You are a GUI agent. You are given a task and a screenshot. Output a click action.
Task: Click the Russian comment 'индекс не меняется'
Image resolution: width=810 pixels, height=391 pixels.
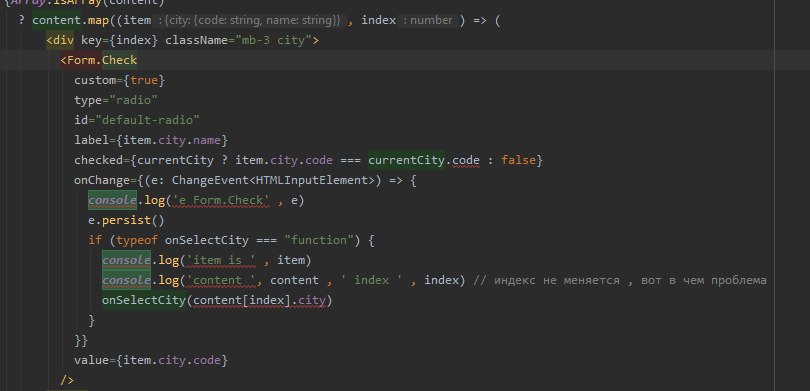coord(557,280)
